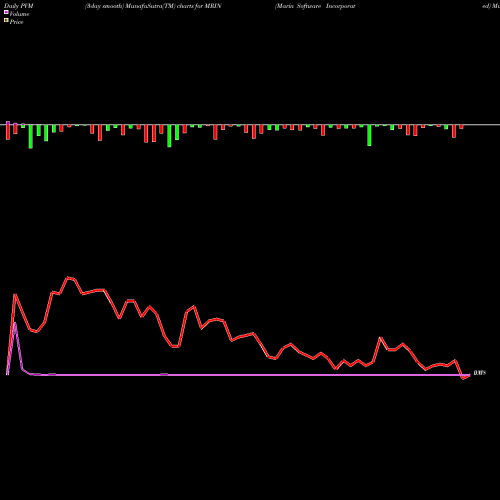Click the "MunafaSutra(TM) charts for MRIN" heading
Screen dimensions: 500x500
pyautogui.click(x=174, y=6)
